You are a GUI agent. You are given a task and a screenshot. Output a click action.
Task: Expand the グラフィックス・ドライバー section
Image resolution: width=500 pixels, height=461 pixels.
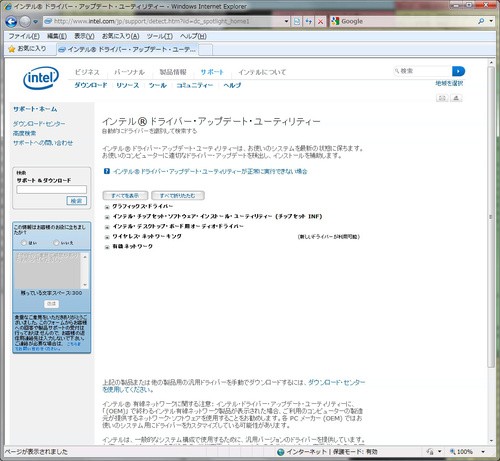point(107,207)
